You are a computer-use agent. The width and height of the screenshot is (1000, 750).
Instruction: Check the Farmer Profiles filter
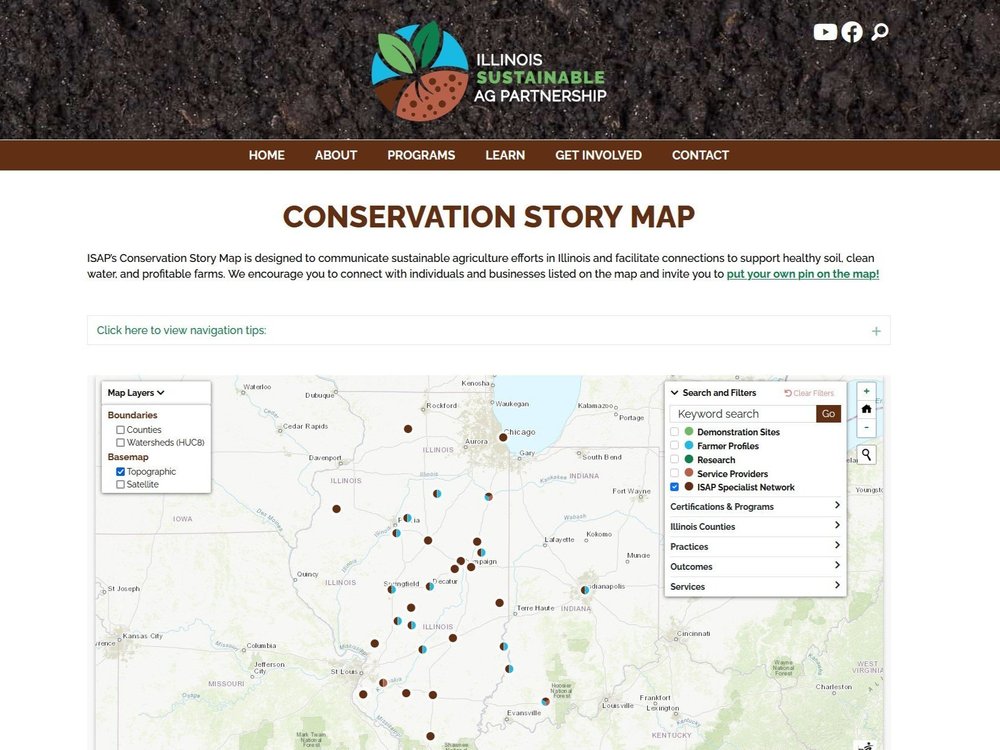point(675,446)
